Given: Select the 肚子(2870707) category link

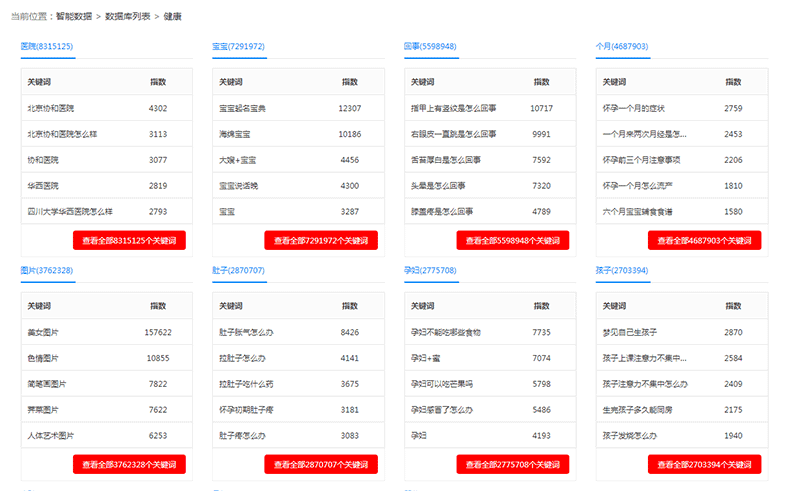Looking at the screenshot, I should (238, 270).
